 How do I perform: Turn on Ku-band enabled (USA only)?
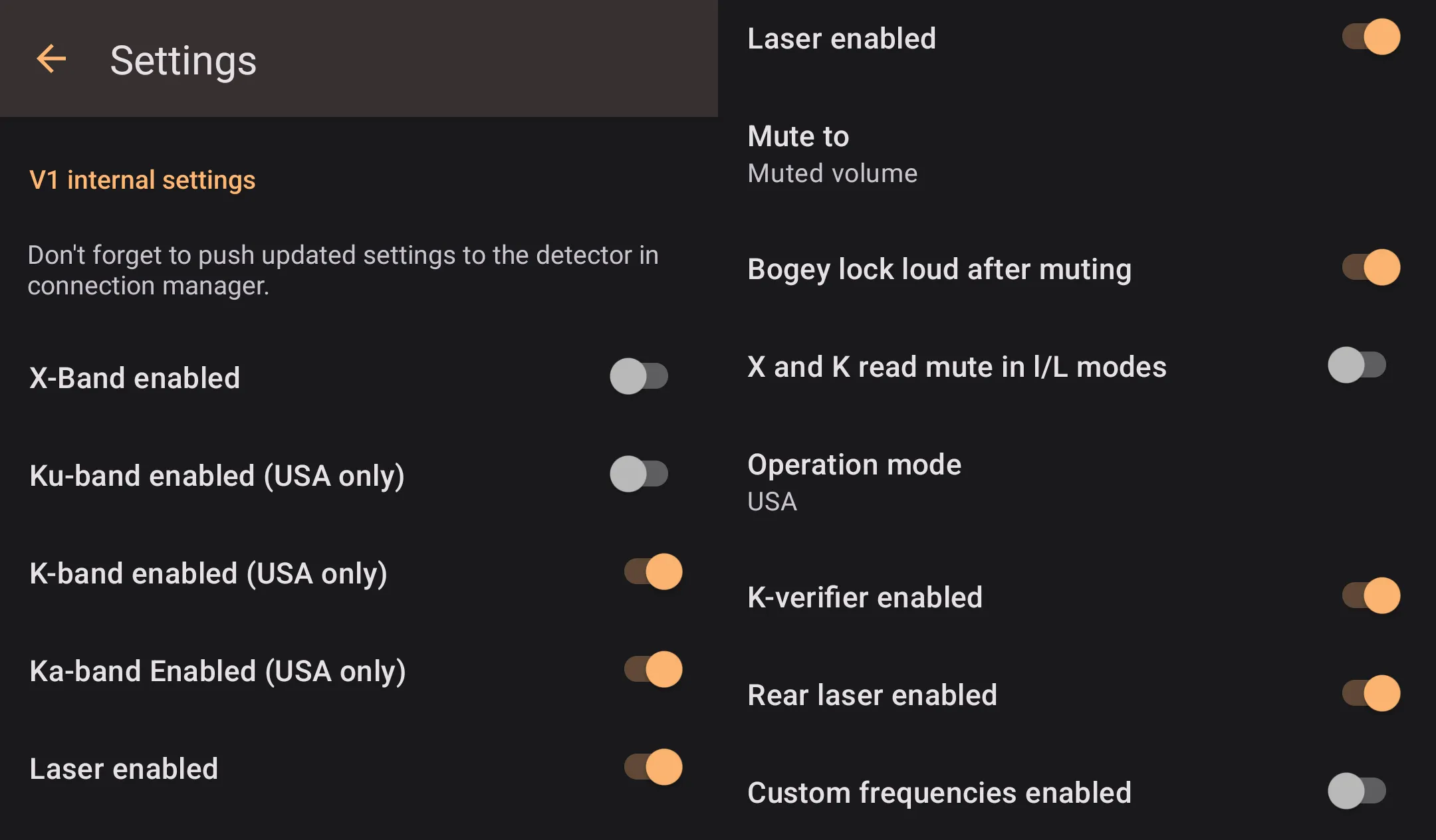(x=639, y=474)
